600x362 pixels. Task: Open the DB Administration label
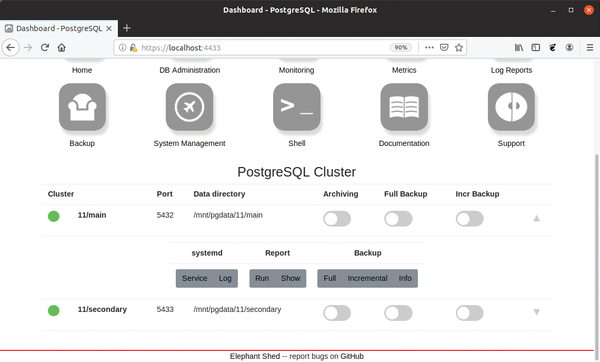(x=189, y=70)
